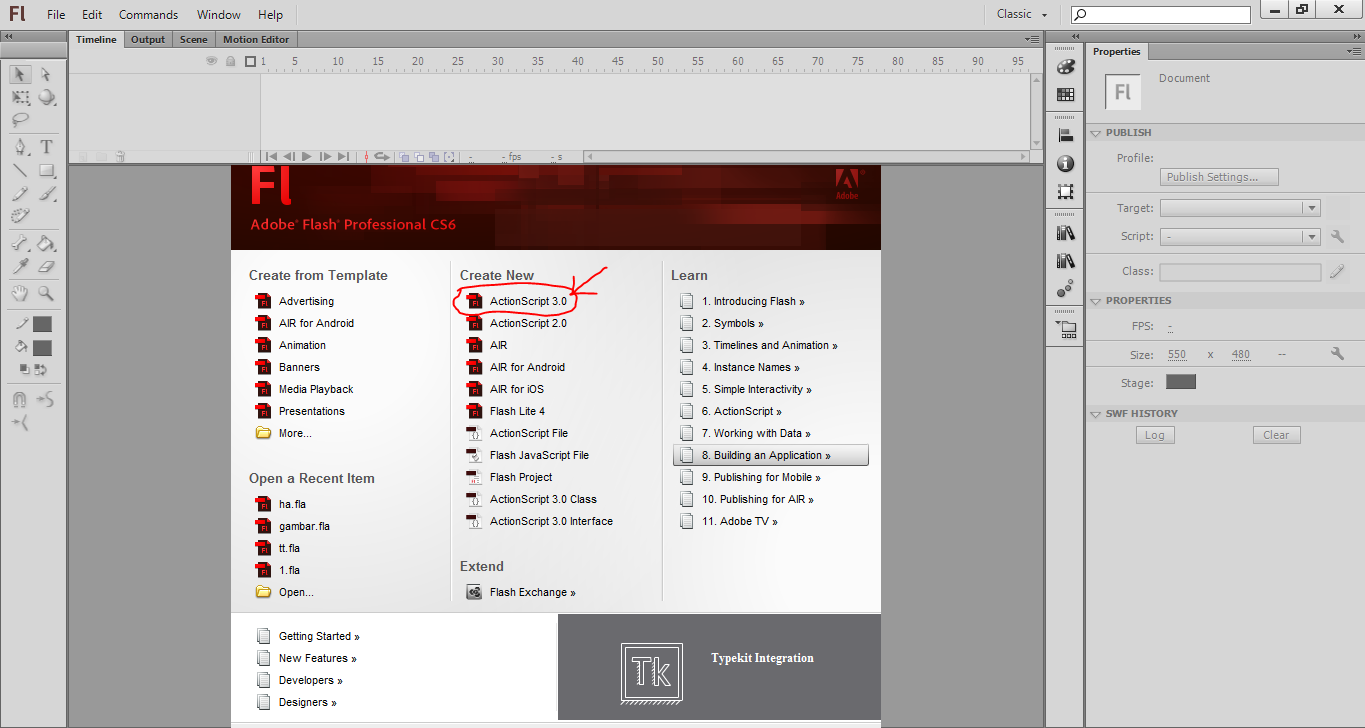The image size is (1365, 728).
Task: Toggle Edit Multiple Frames in timeline
Action: [434, 157]
